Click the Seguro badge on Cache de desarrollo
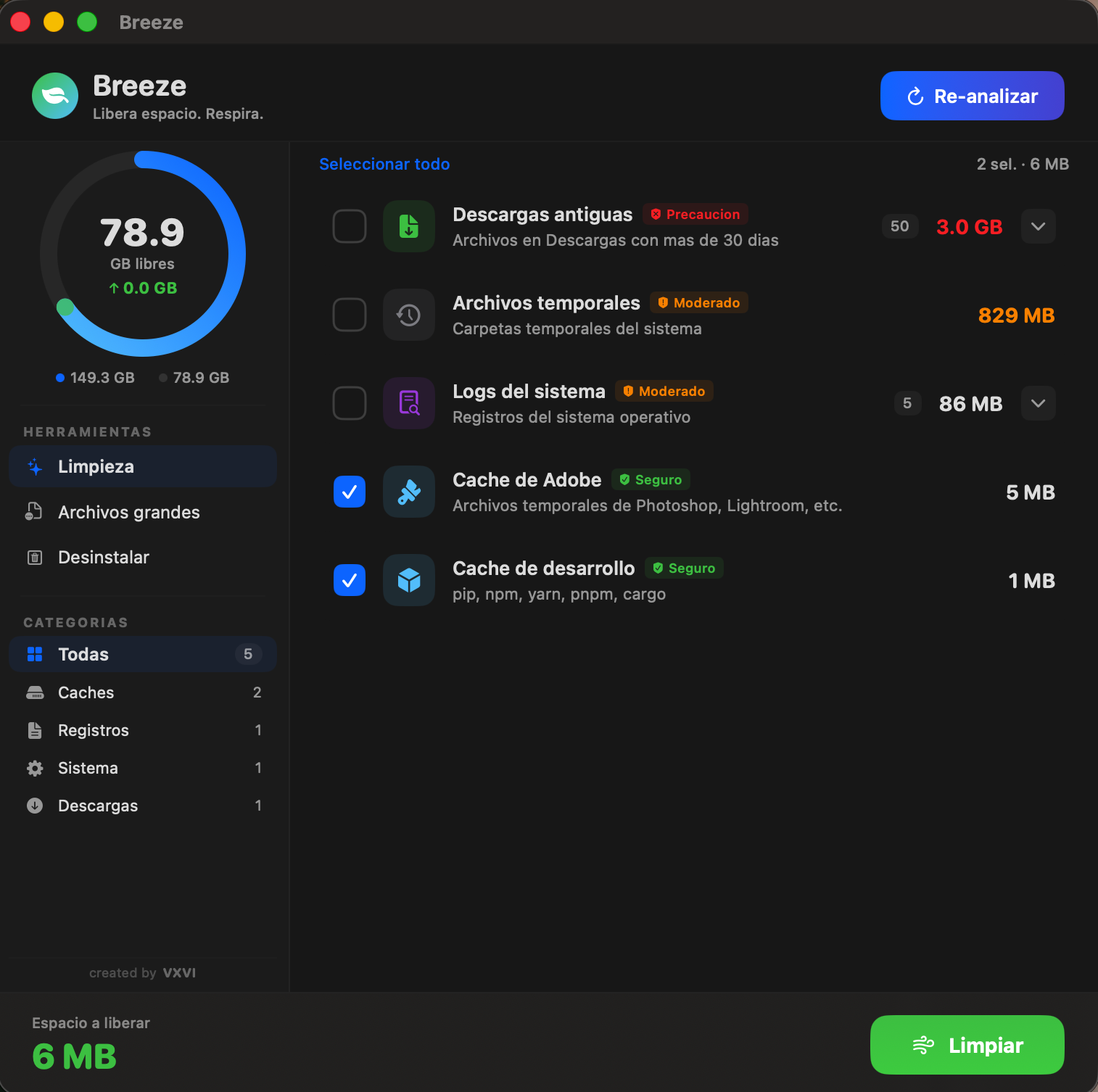 pos(684,568)
